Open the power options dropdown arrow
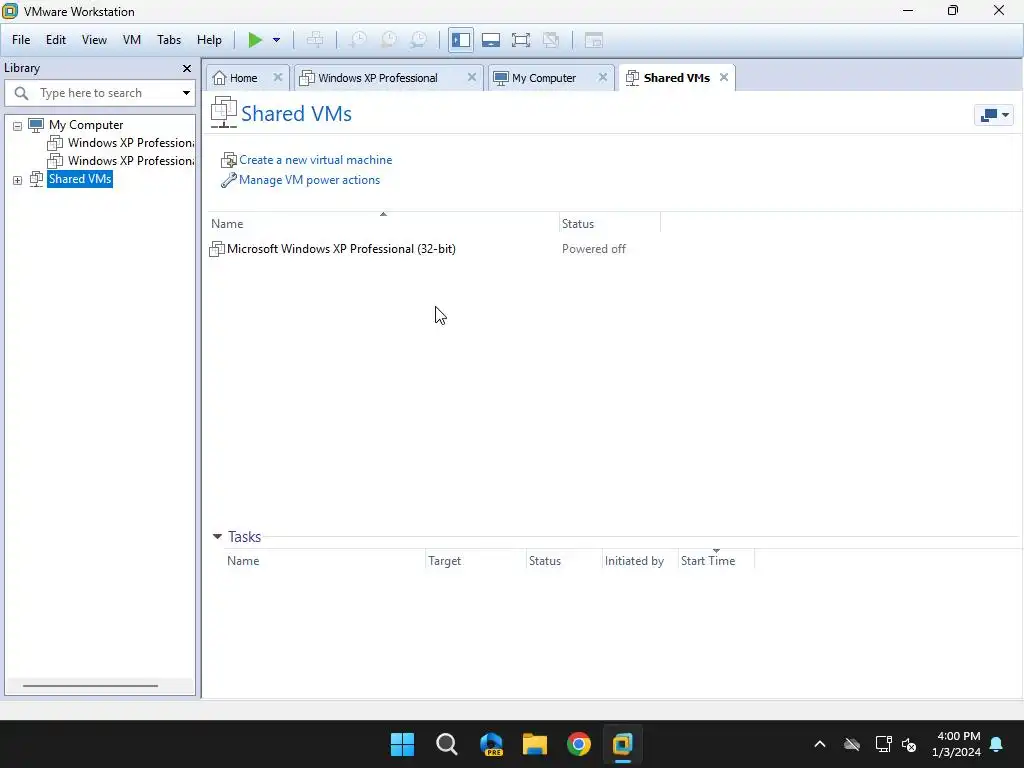The image size is (1024, 768). pyautogui.click(x=276, y=40)
